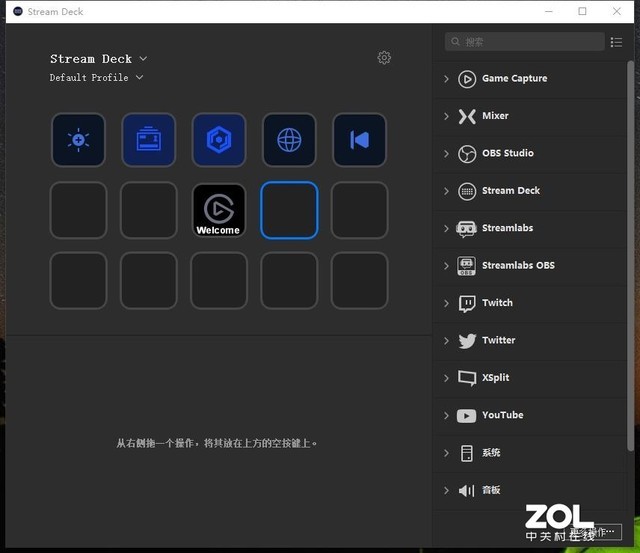The width and height of the screenshot is (640, 553).
Task: Click the XSplit label
Action: (496, 378)
